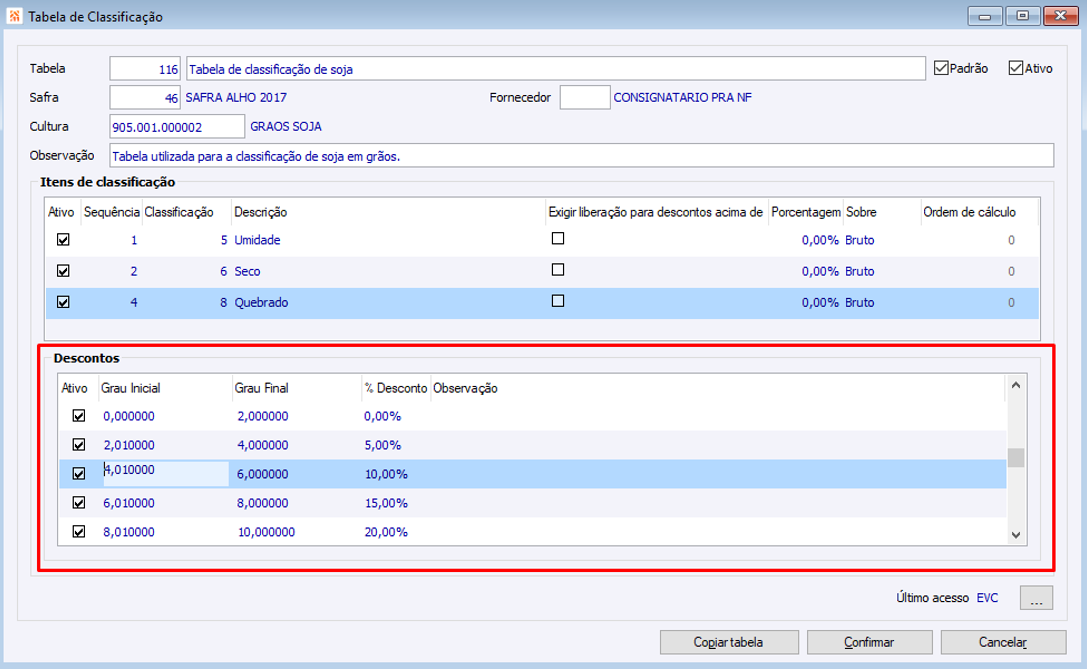Image resolution: width=1087 pixels, height=669 pixels.
Task: Uncheck Ativo for the 10,00% discount row
Action: point(78,474)
